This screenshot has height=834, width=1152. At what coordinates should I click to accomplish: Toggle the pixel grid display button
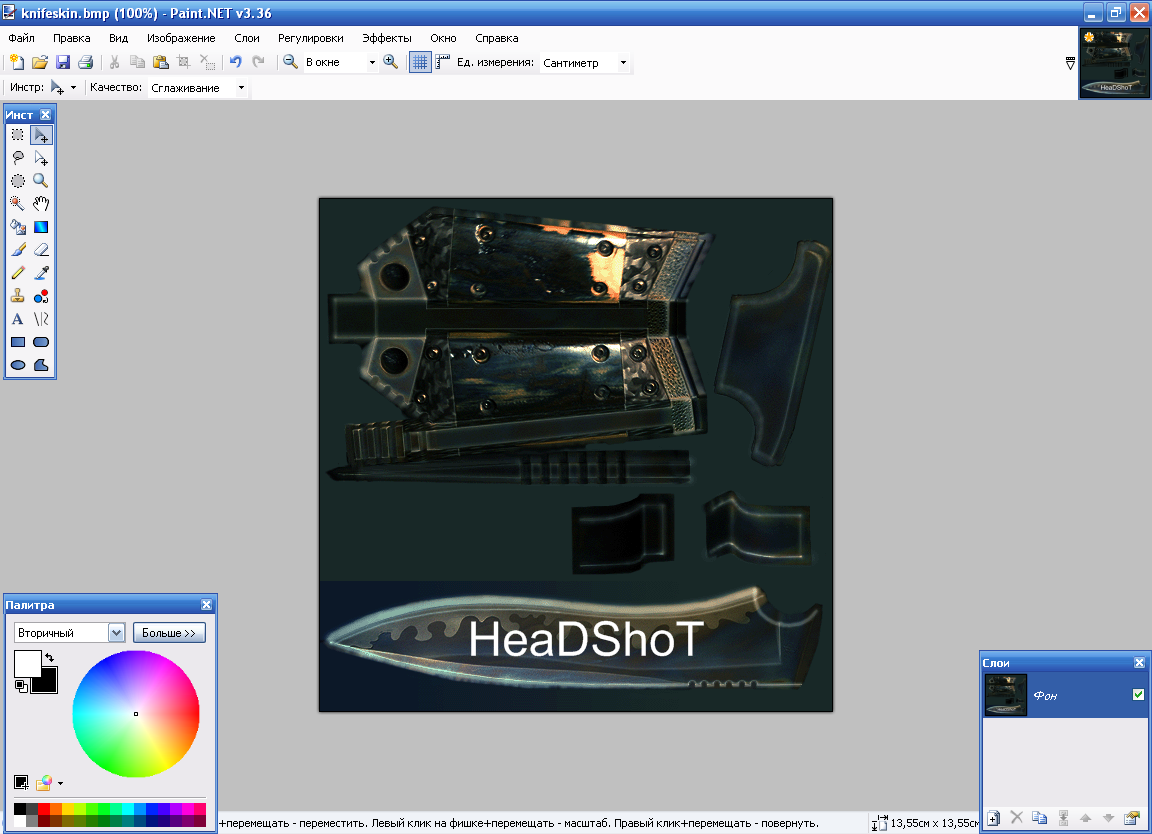point(420,62)
